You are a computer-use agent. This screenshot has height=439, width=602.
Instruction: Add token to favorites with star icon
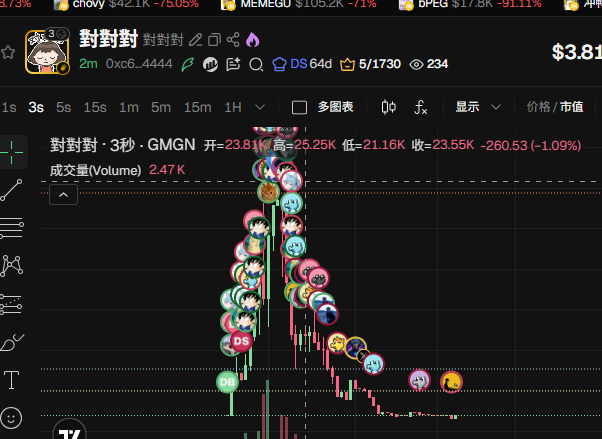(x=7, y=52)
